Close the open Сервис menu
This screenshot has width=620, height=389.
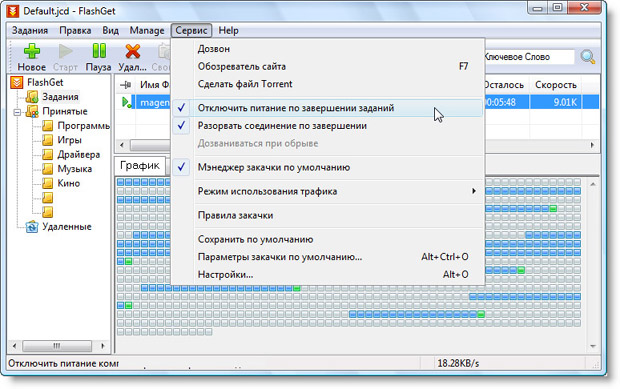[x=191, y=30]
